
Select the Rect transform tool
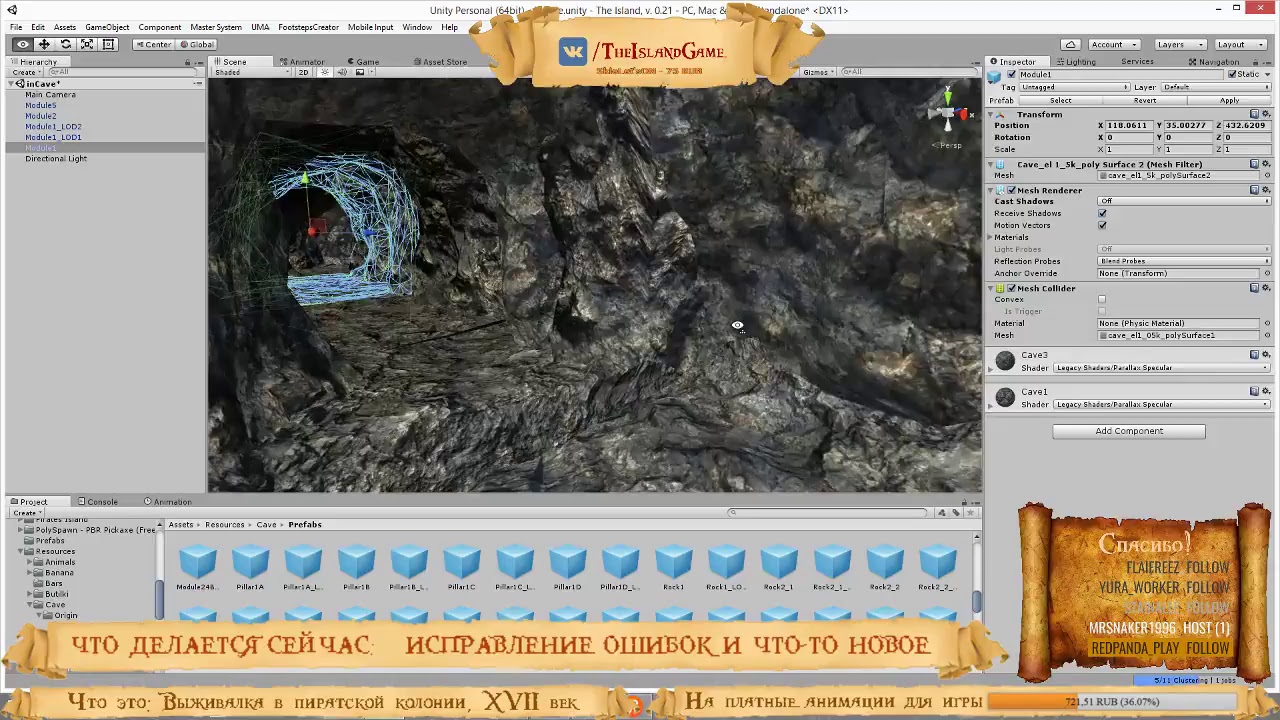pyautogui.click(x=109, y=44)
